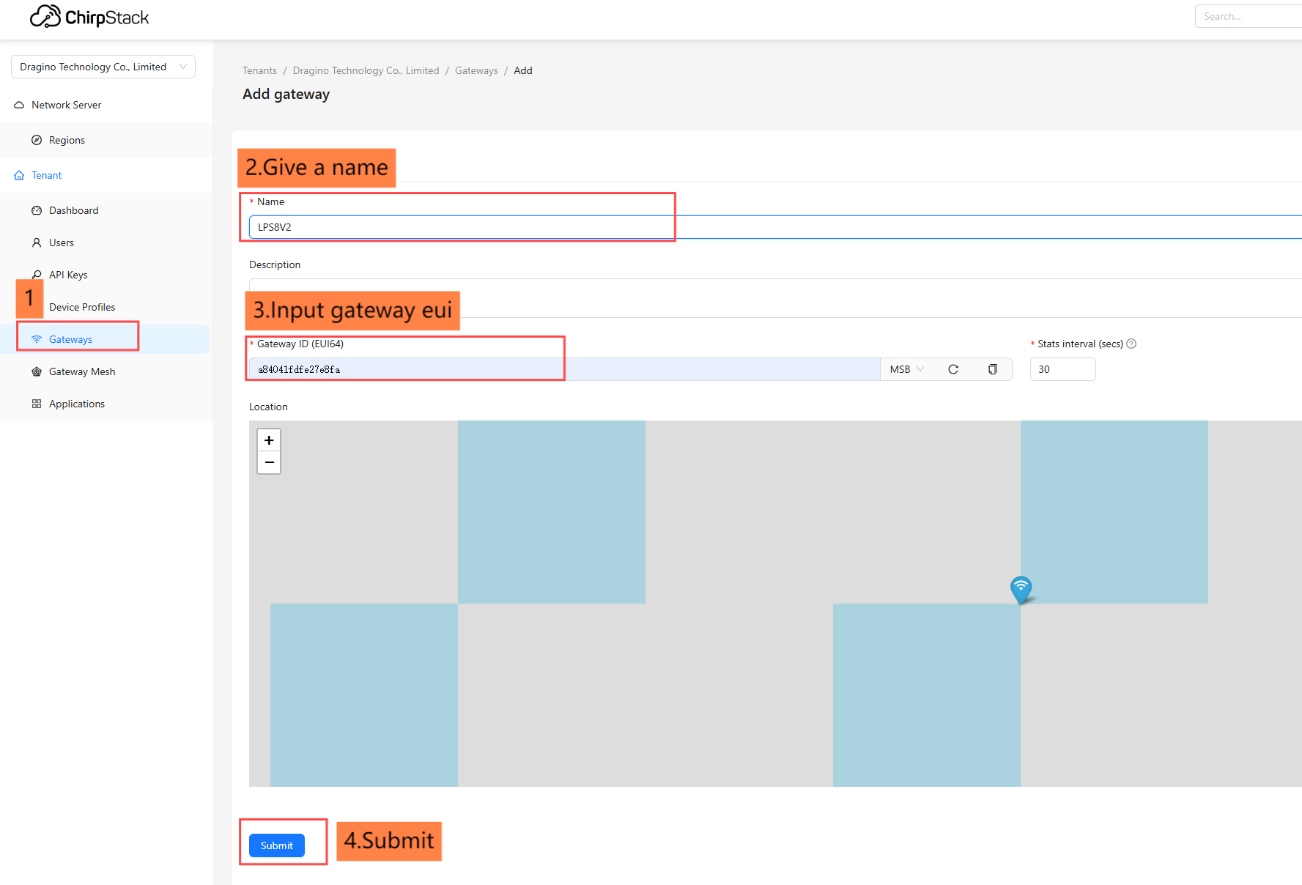Regenerate the gateway ID with the refresh icon
This screenshot has width=1302, height=885.
point(953,369)
